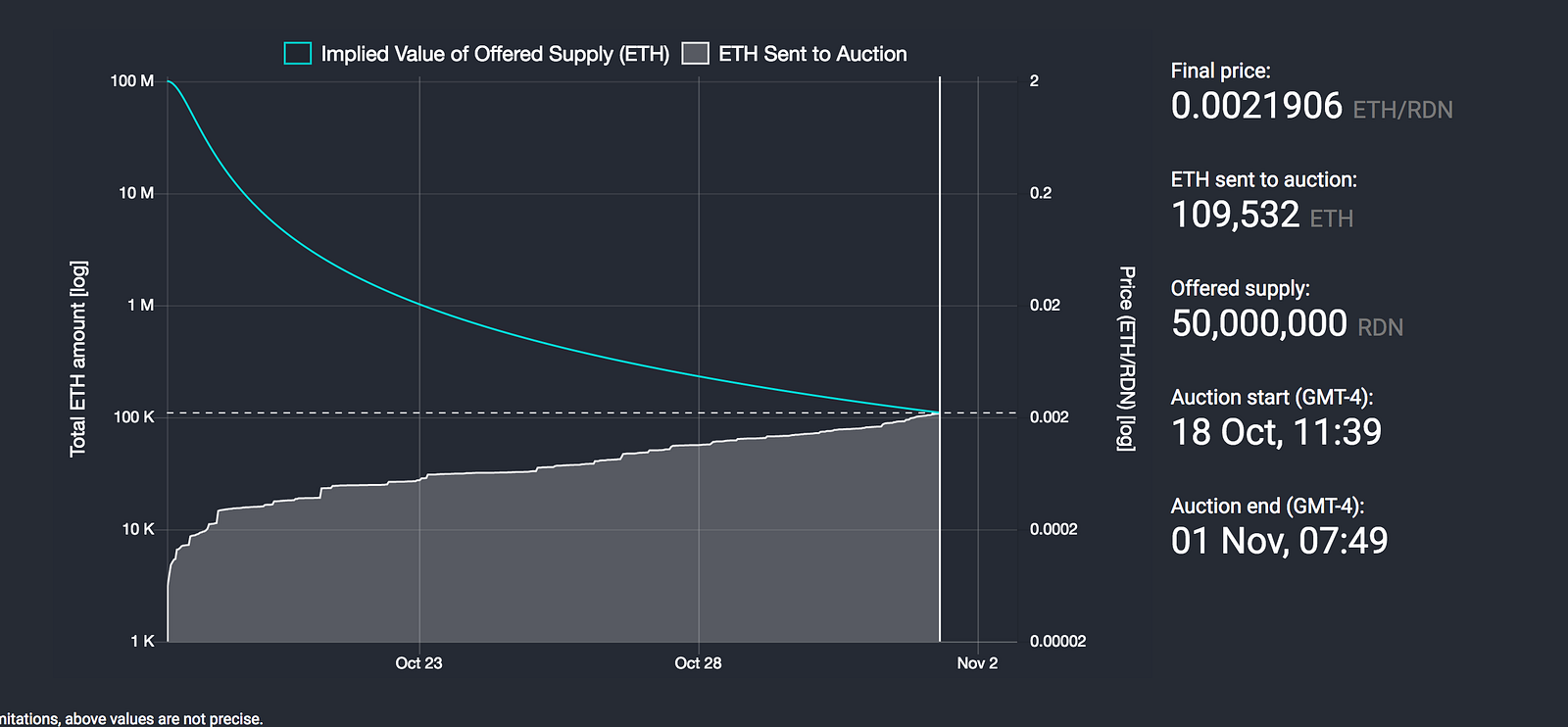Click the 0.00002 price axis tick

click(1057, 642)
